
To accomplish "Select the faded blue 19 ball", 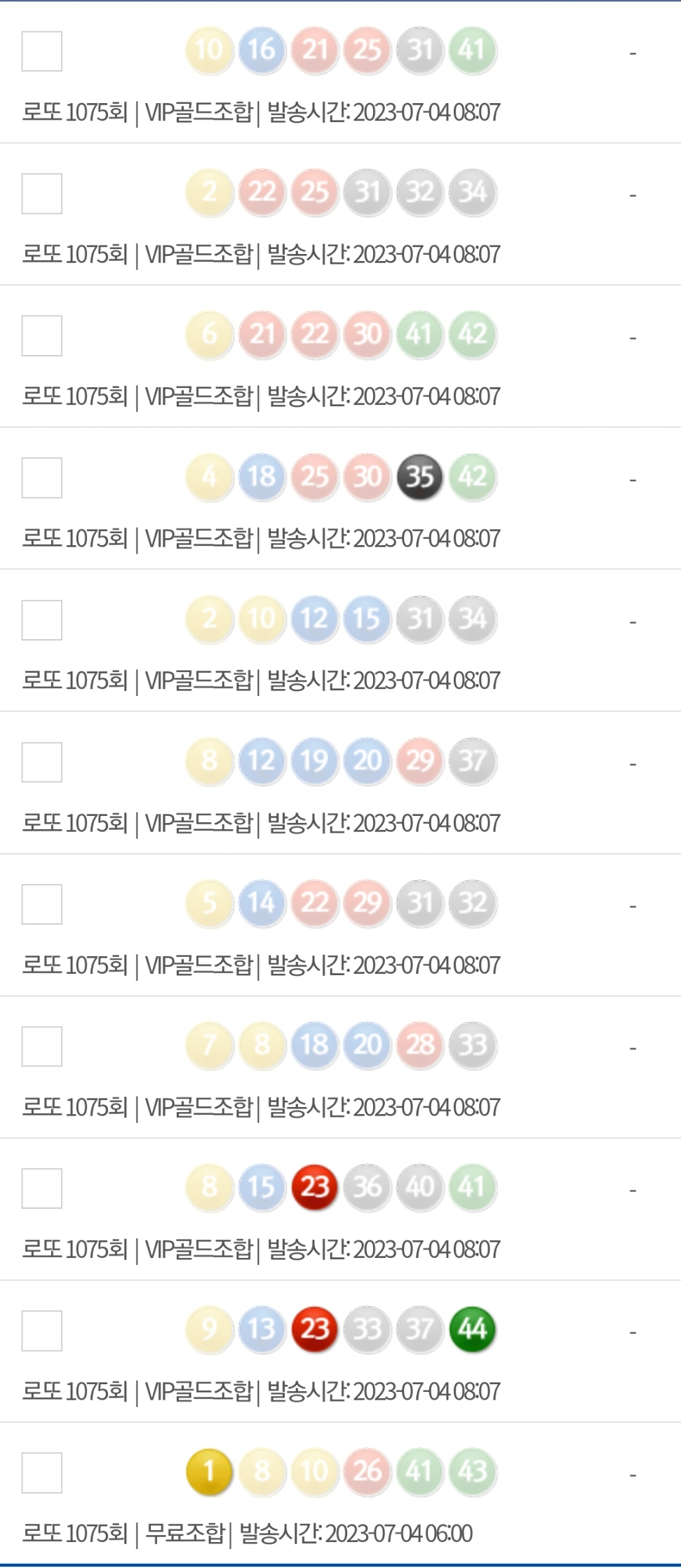I will pos(314,761).
